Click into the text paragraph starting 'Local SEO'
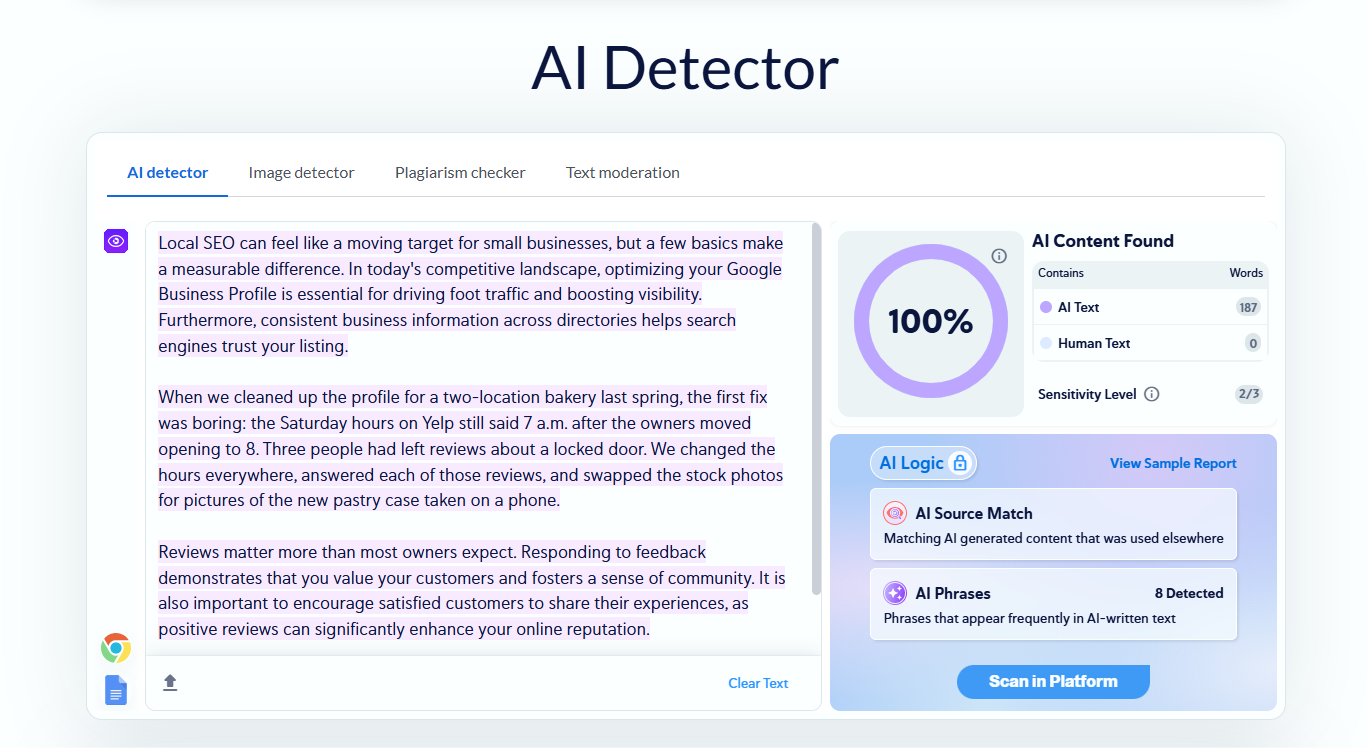The width and height of the screenshot is (1369, 748). [x=471, y=295]
